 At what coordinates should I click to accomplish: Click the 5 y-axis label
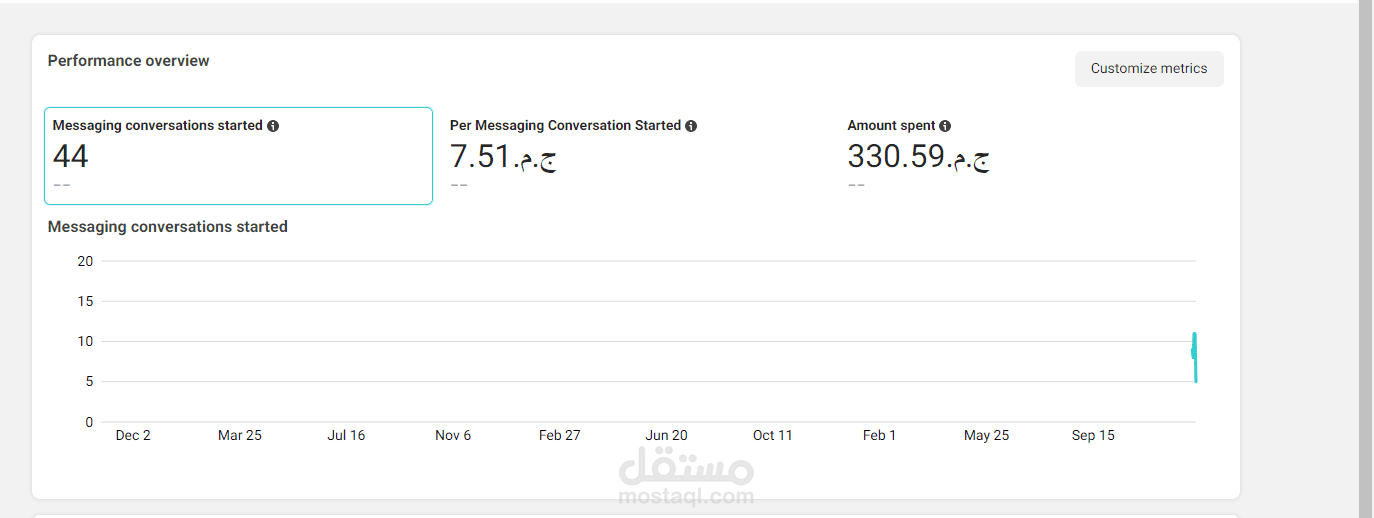[x=89, y=381]
